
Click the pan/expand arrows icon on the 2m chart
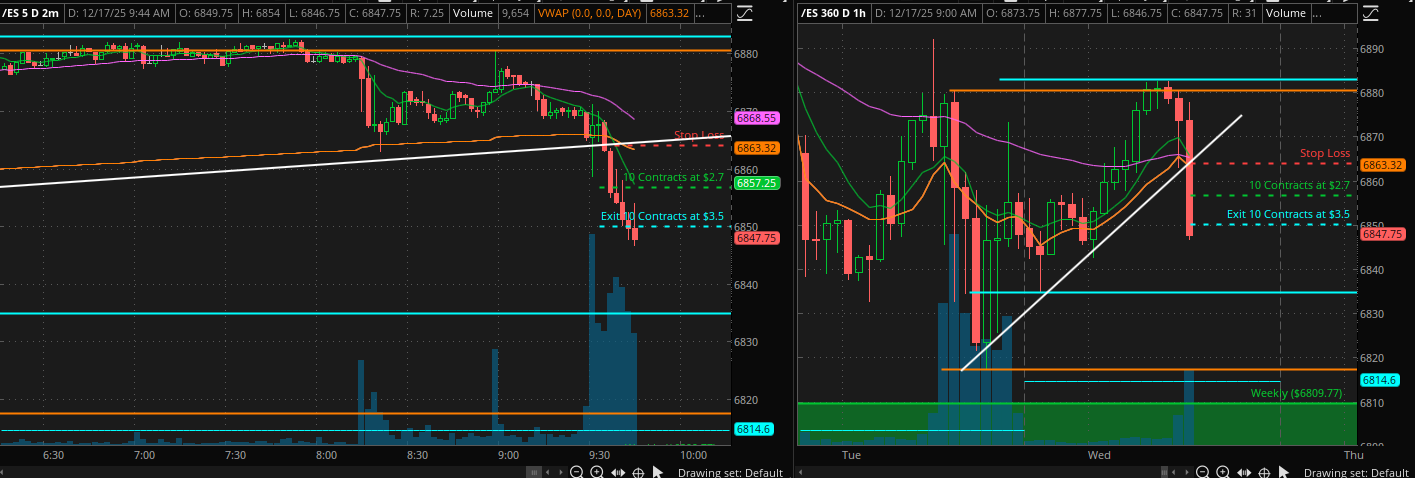[618, 472]
